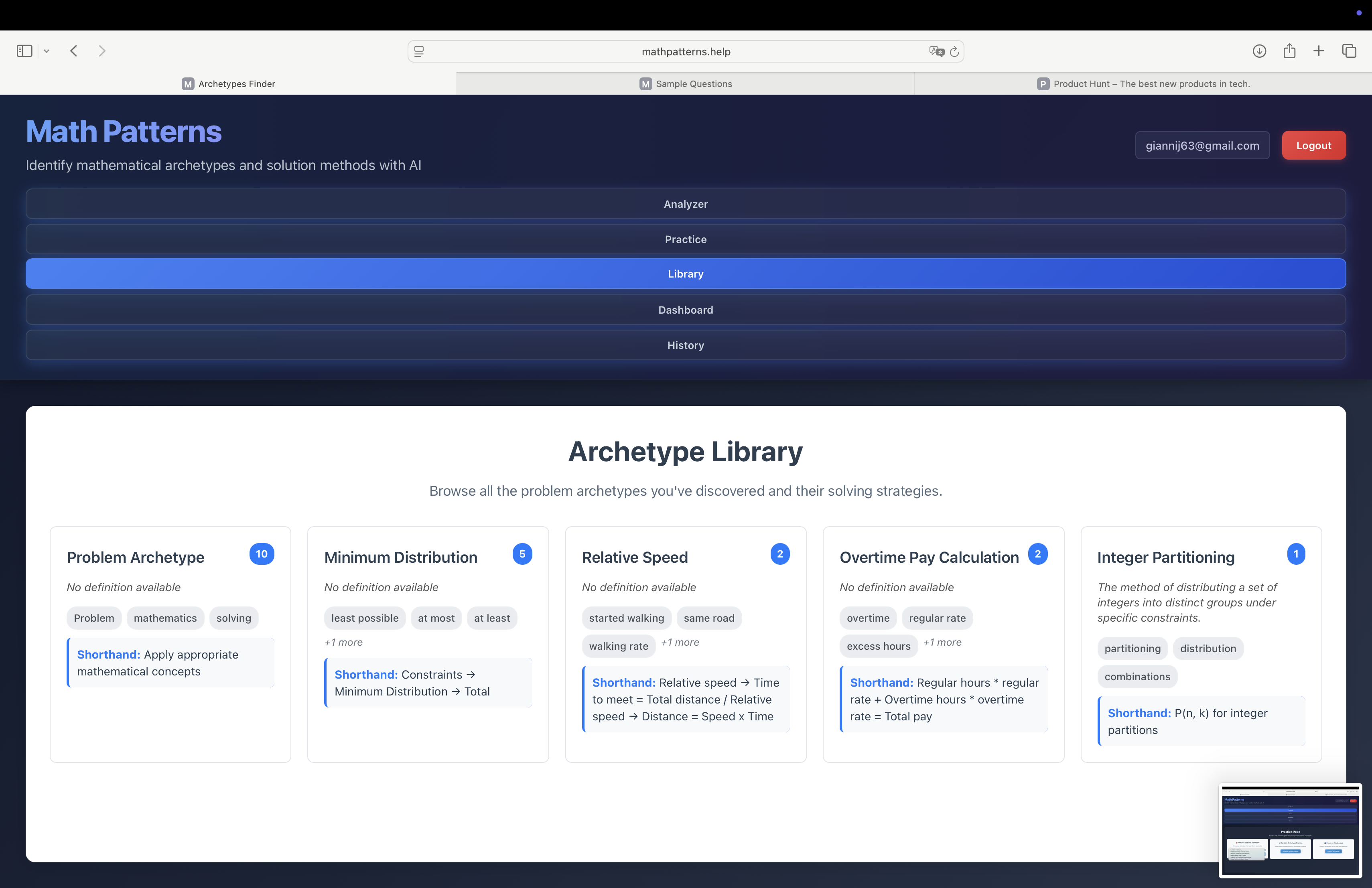
Task: Open a new tab with plus icon
Action: coord(1319,51)
